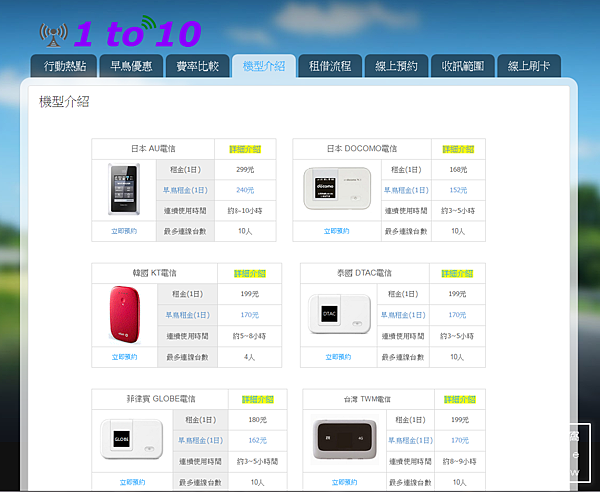600x492 pixels.
Task: Click the 機型介紹 page heading
Action: (x=64, y=102)
